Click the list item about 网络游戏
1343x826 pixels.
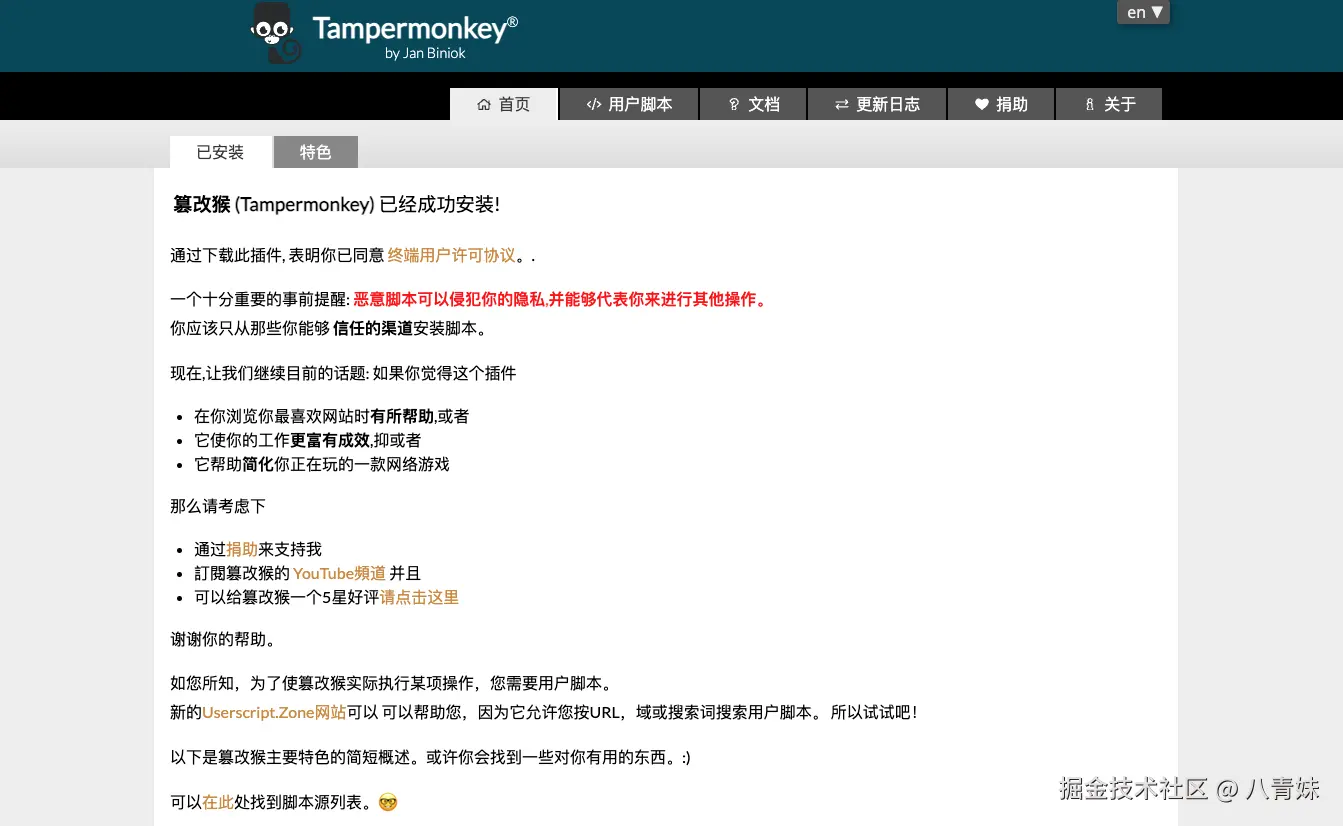coord(322,464)
